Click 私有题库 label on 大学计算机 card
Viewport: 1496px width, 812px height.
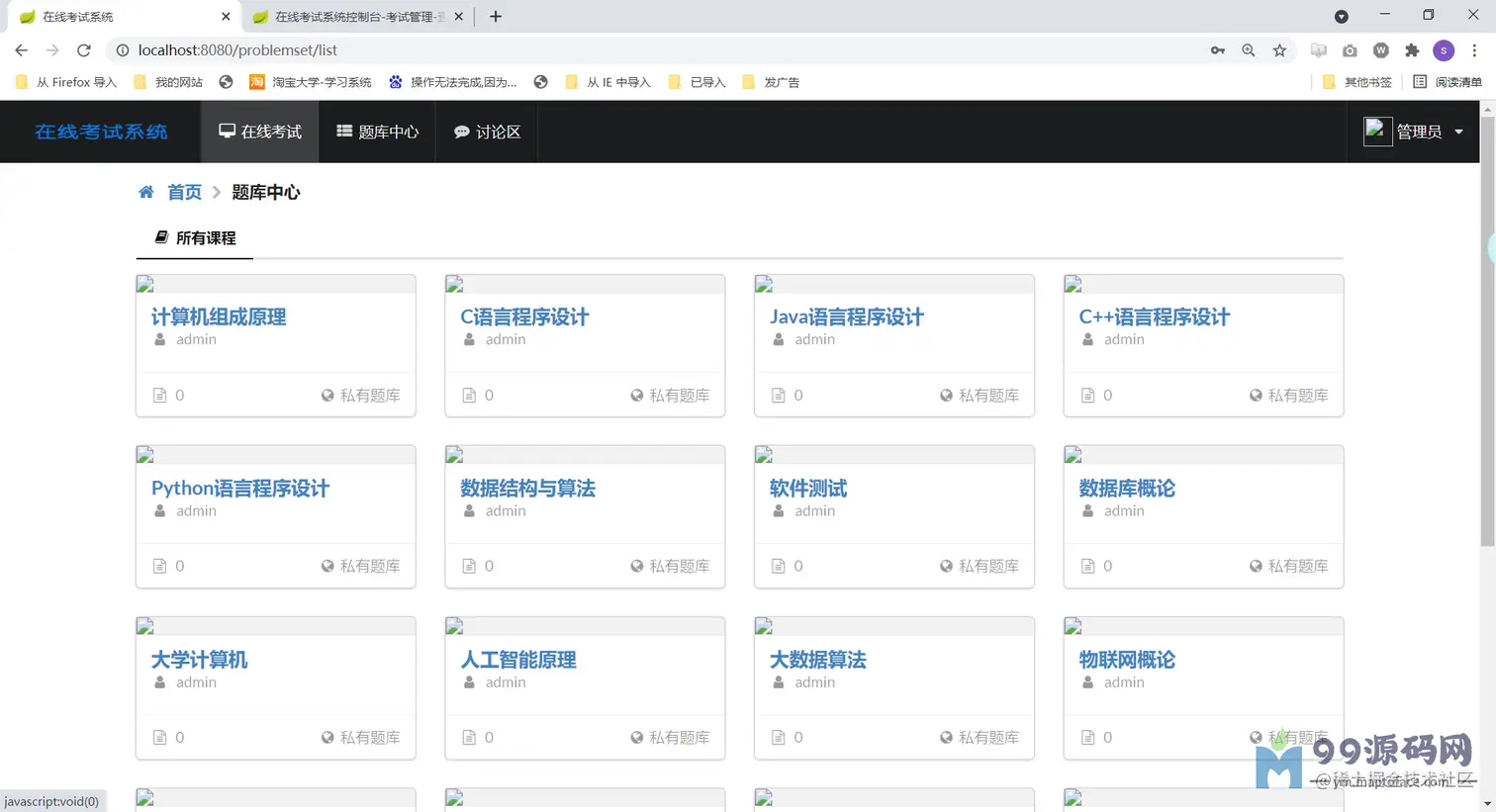point(370,737)
